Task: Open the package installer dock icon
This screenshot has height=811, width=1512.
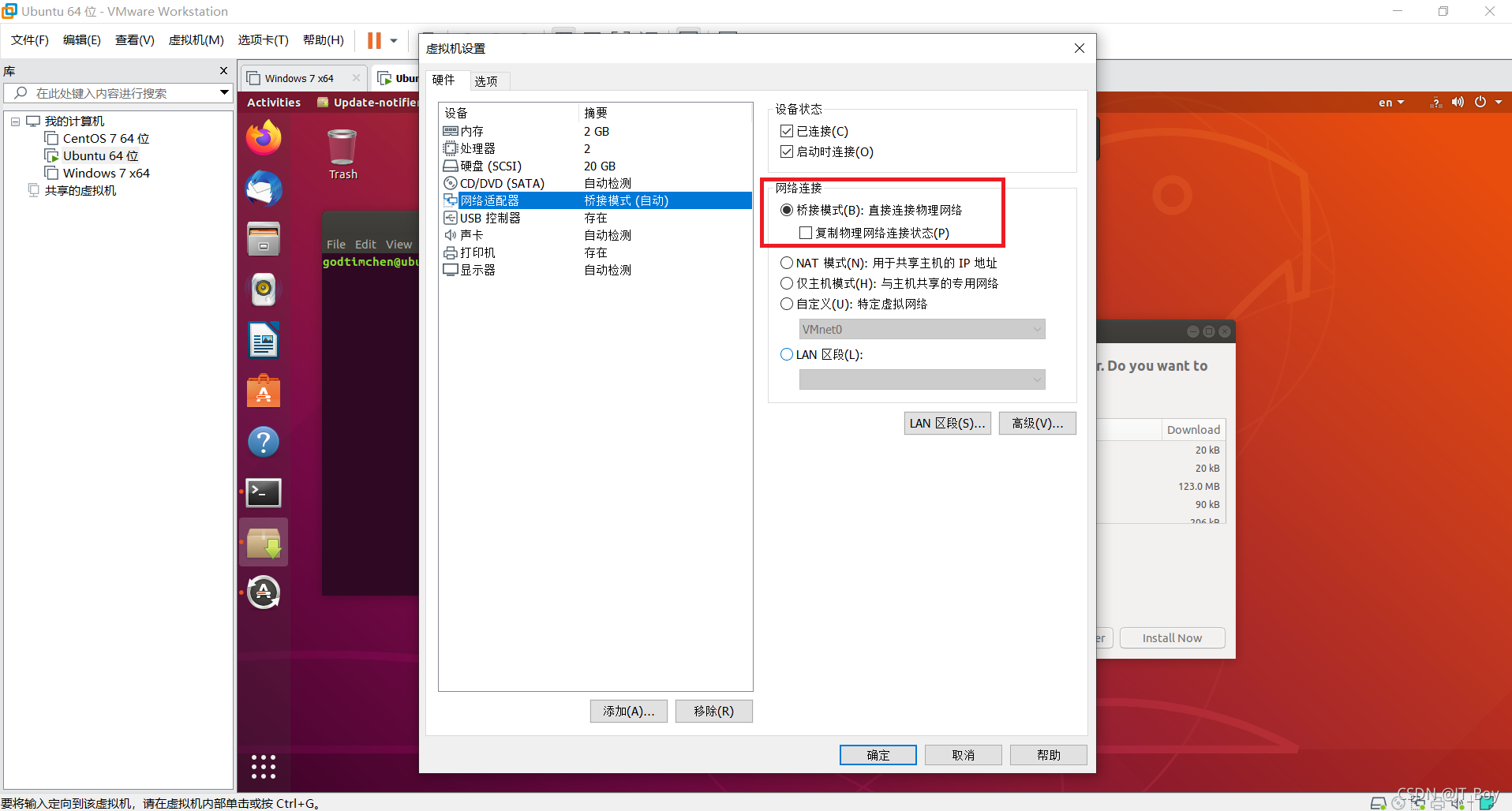Action: coord(264,543)
